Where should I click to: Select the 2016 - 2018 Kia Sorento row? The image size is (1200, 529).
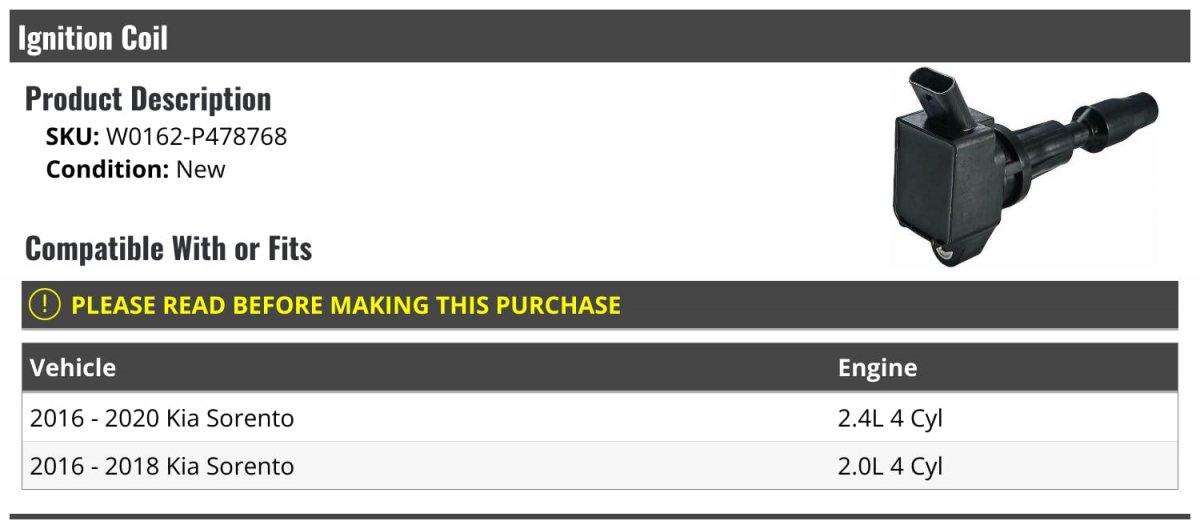(600, 465)
